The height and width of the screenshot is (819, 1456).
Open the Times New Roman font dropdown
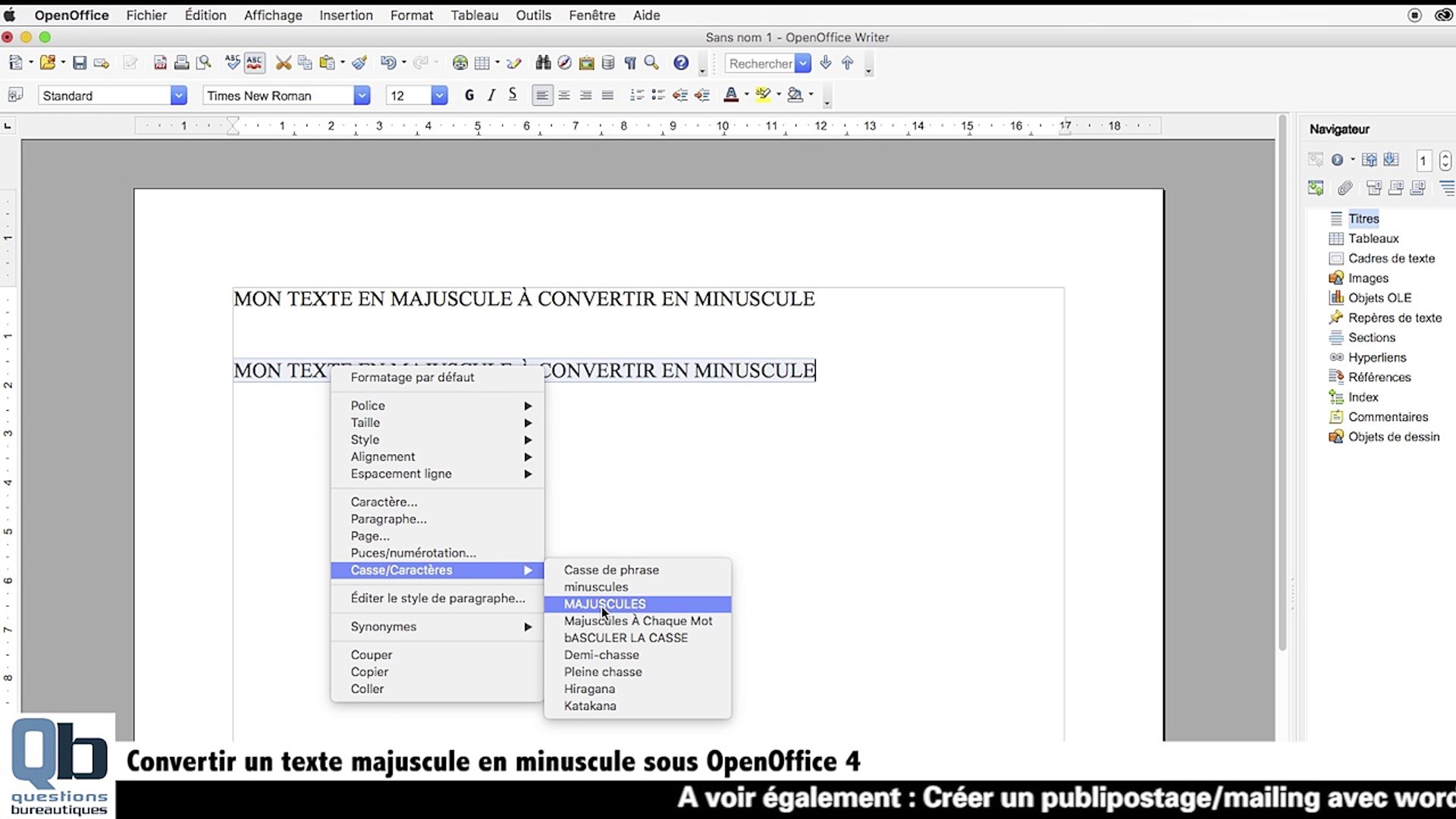click(362, 95)
